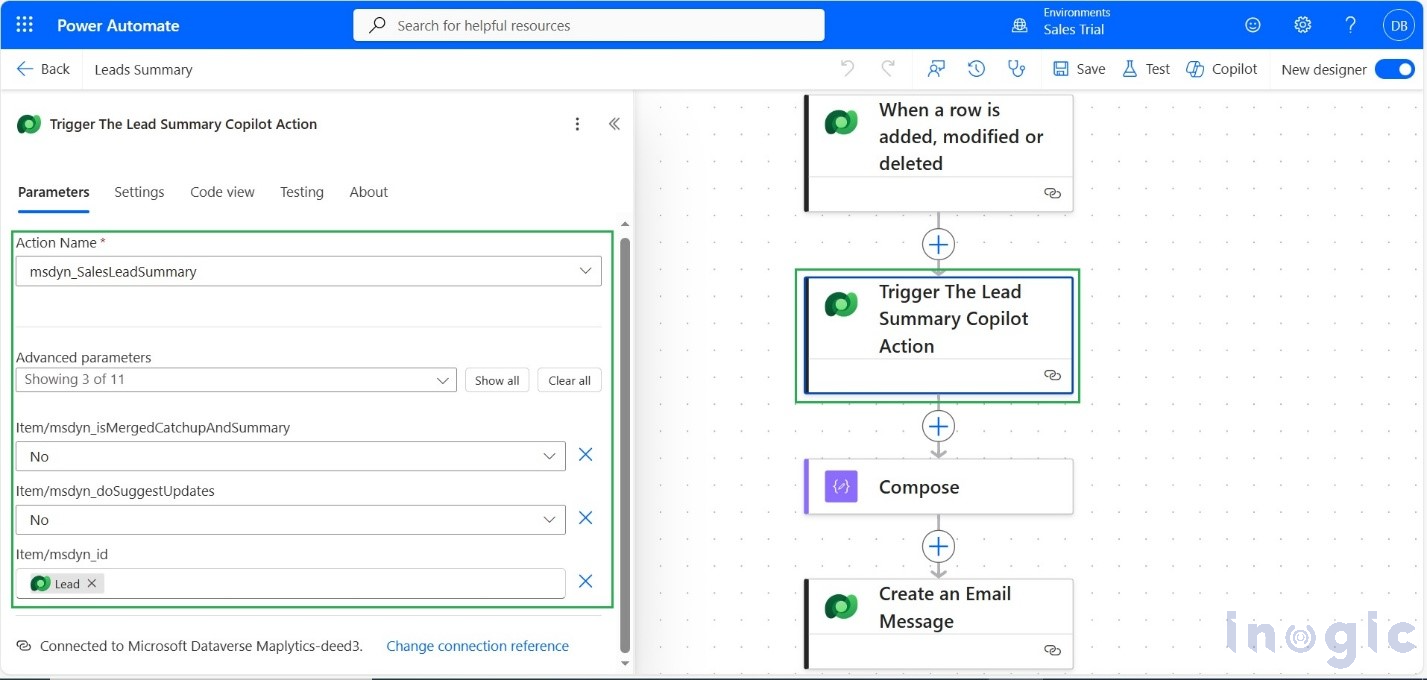Expand the Advanced parameters selection dropdown

pyautogui.click(x=442, y=379)
